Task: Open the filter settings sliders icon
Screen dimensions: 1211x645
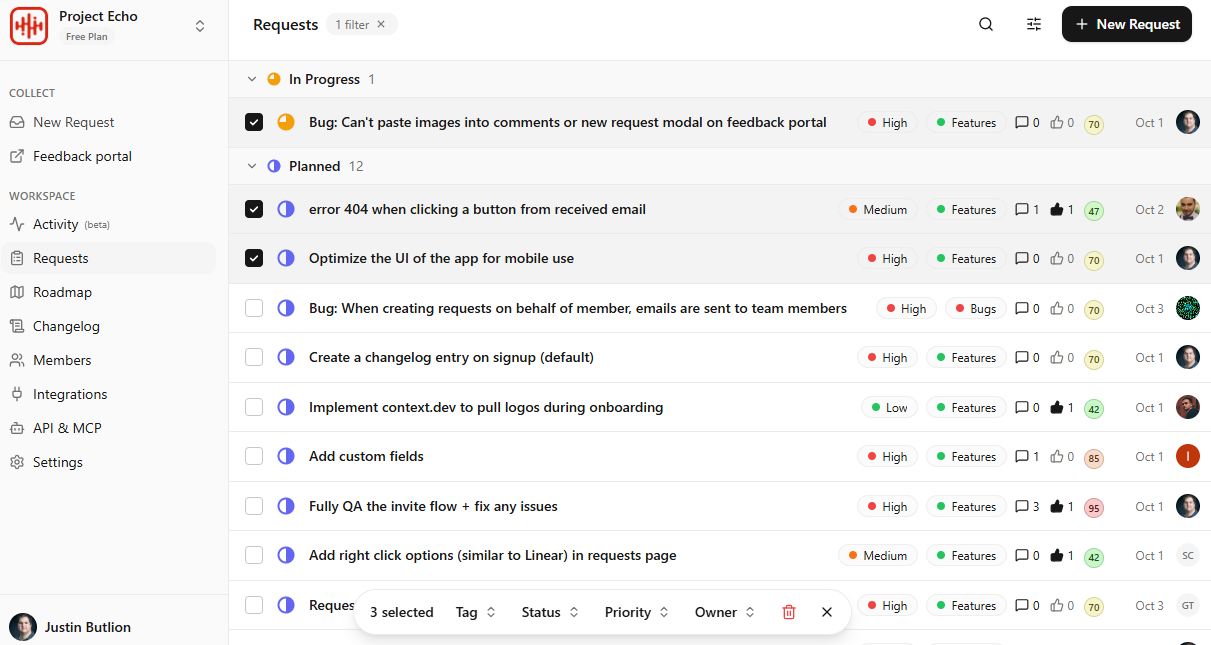Action: click(x=1034, y=24)
